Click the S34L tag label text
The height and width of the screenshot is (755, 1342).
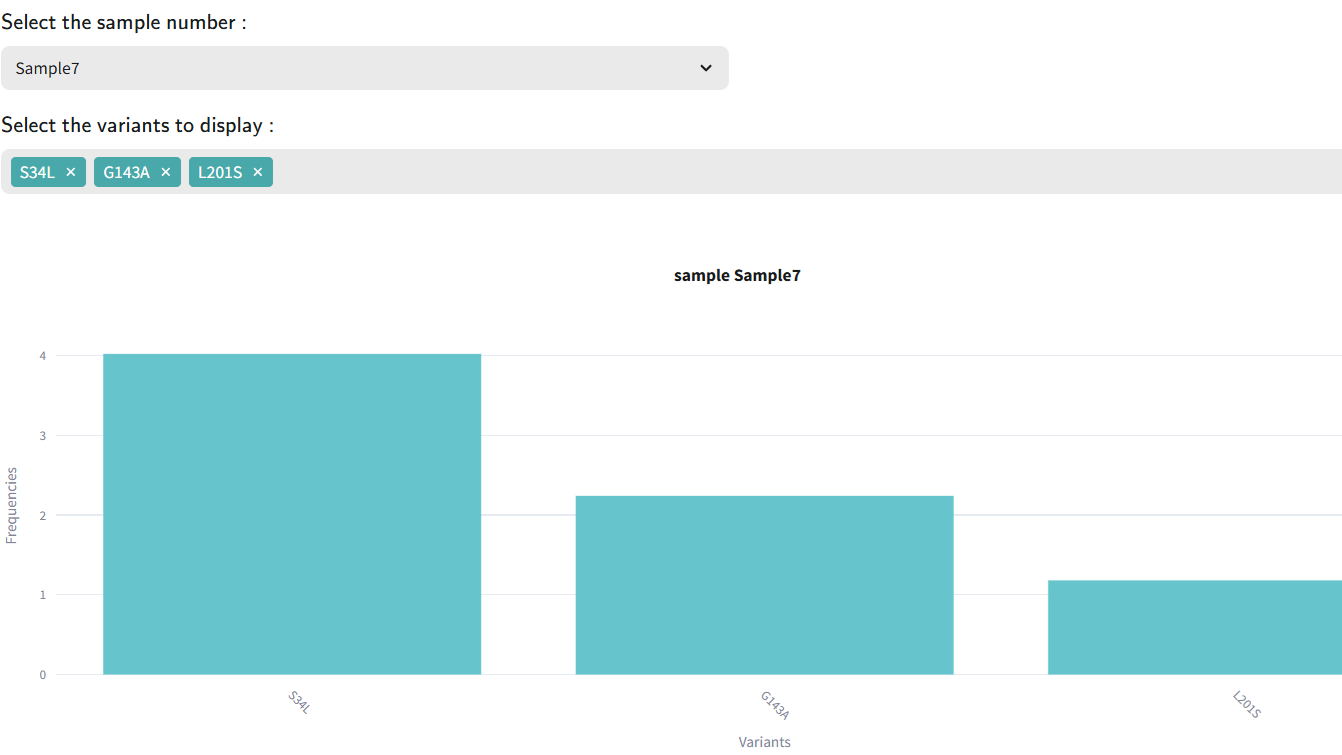tap(37, 172)
